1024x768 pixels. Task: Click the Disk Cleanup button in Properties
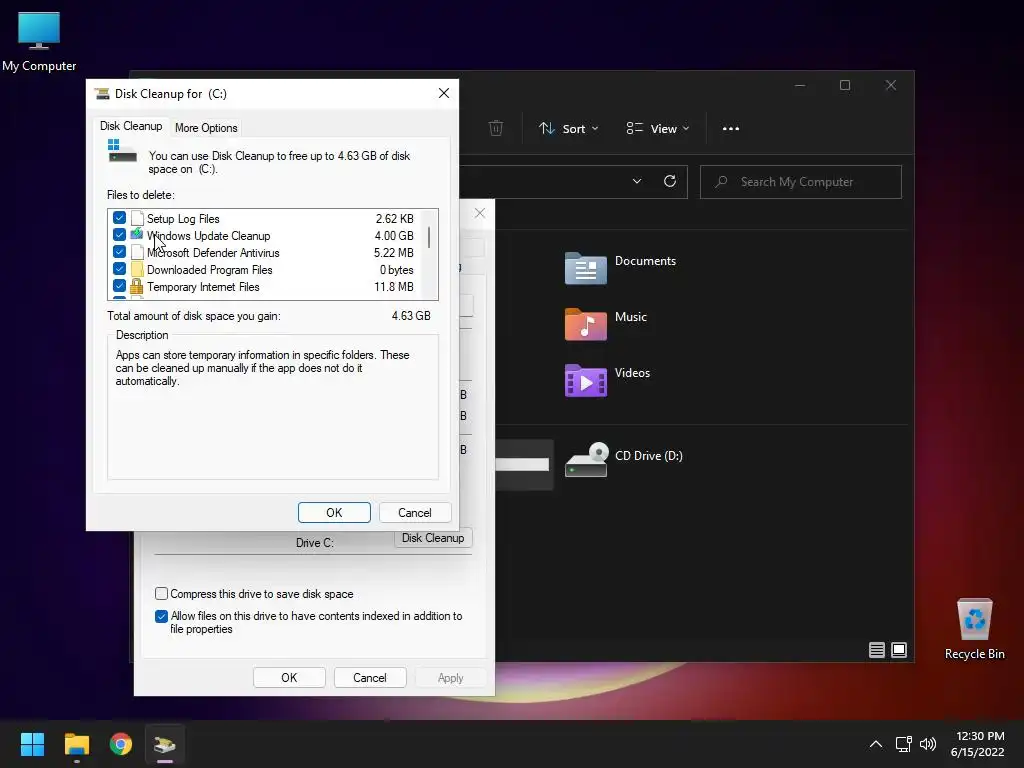[x=433, y=538]
